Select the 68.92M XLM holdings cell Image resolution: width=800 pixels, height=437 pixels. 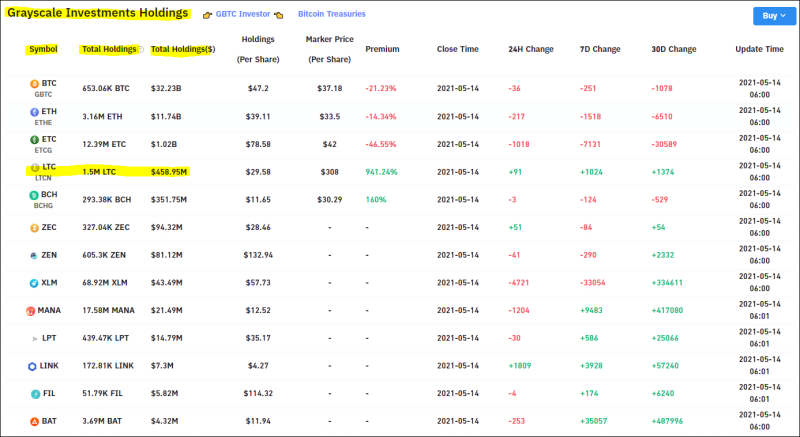(106, 282)
